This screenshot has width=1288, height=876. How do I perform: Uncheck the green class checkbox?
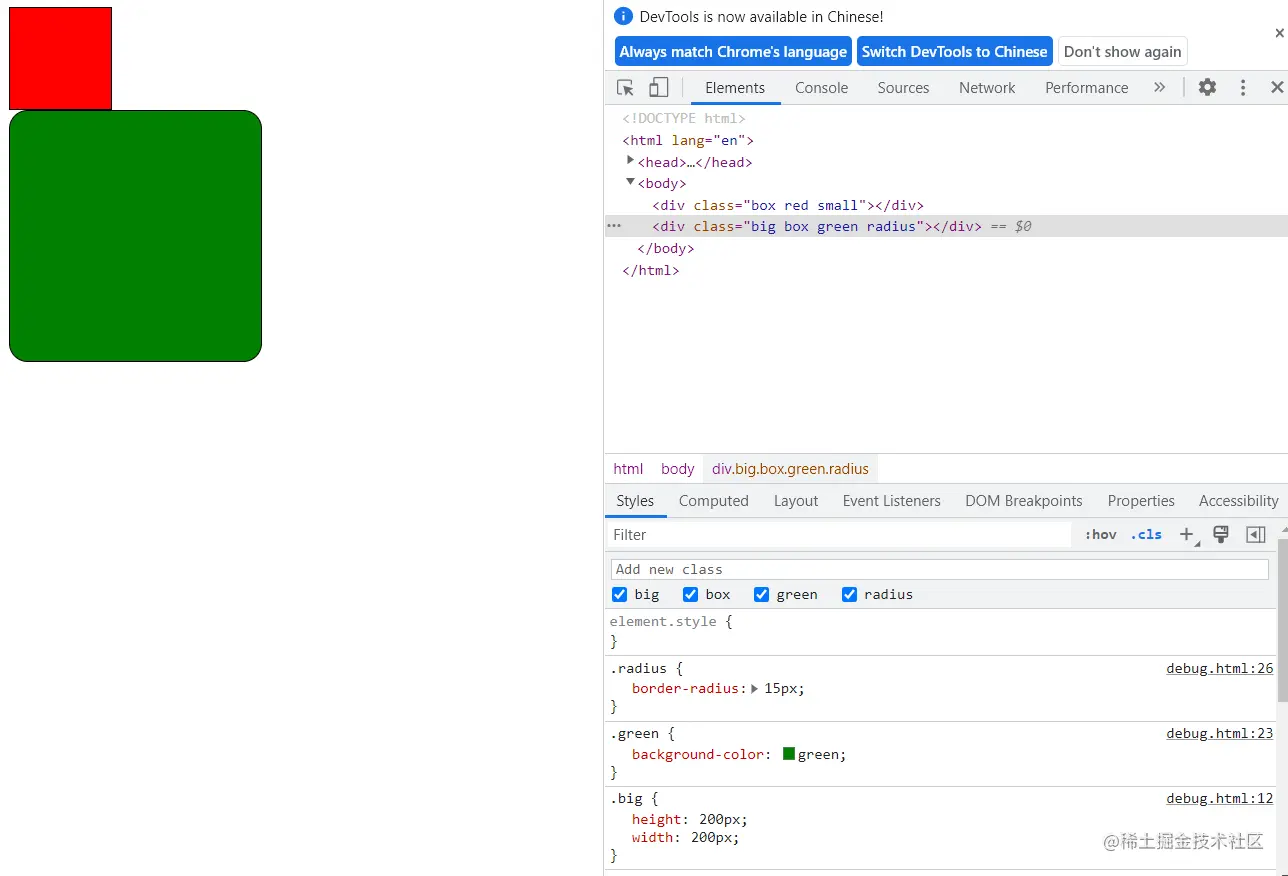[761, 595]
